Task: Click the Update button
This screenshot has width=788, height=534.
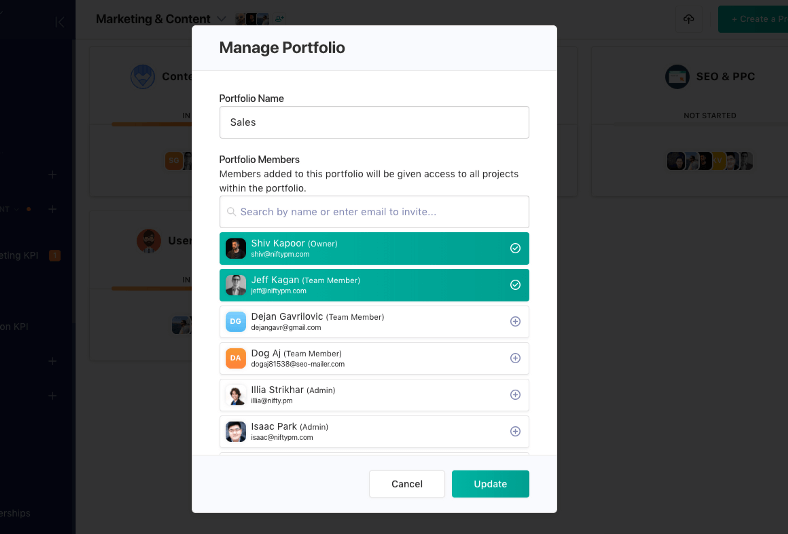Action: pyautogui.click(x=490, y=484)
